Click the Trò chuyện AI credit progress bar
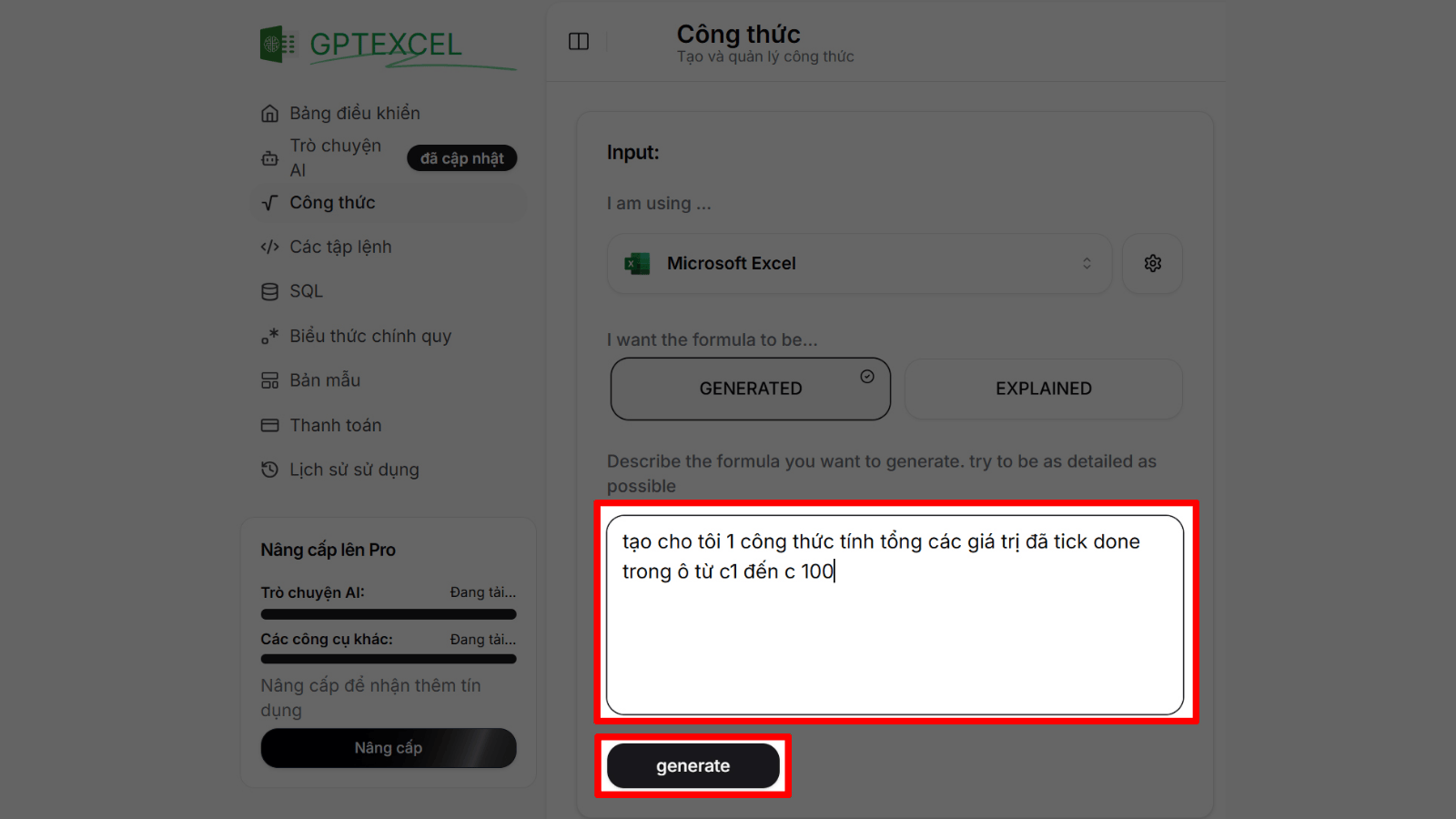This screenshot has width=1456, height=819. [389, 614]
